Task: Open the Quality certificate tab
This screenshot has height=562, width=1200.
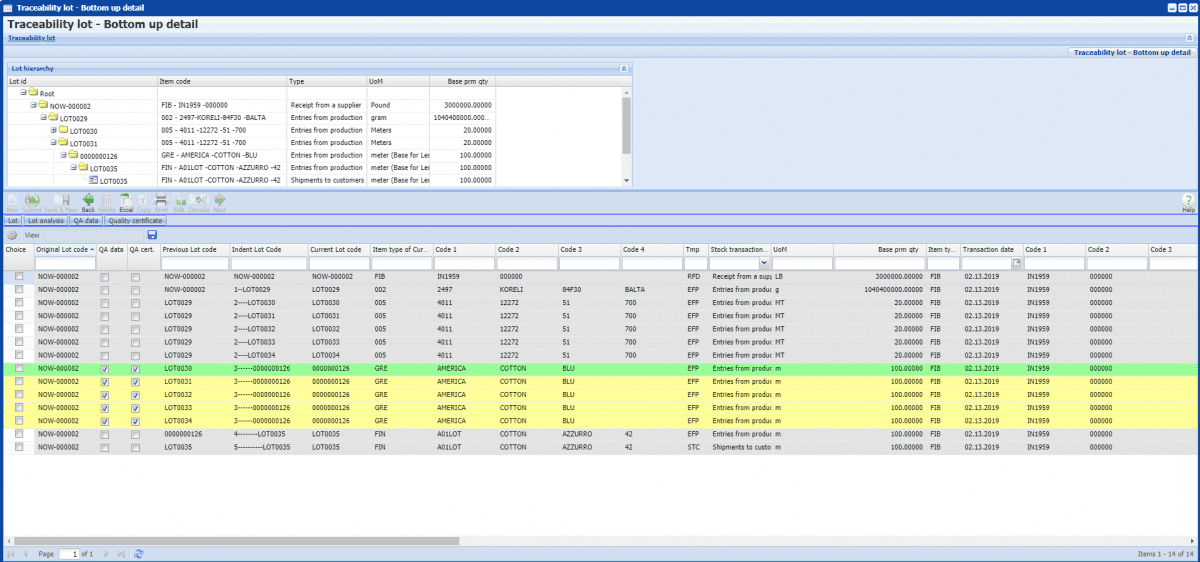Action: [134, 220]
